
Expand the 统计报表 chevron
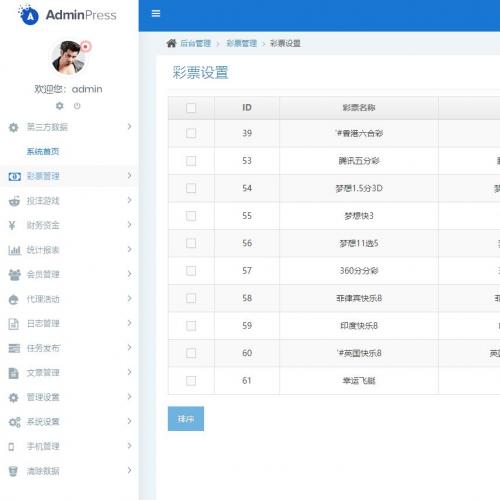tap(130, 249)
